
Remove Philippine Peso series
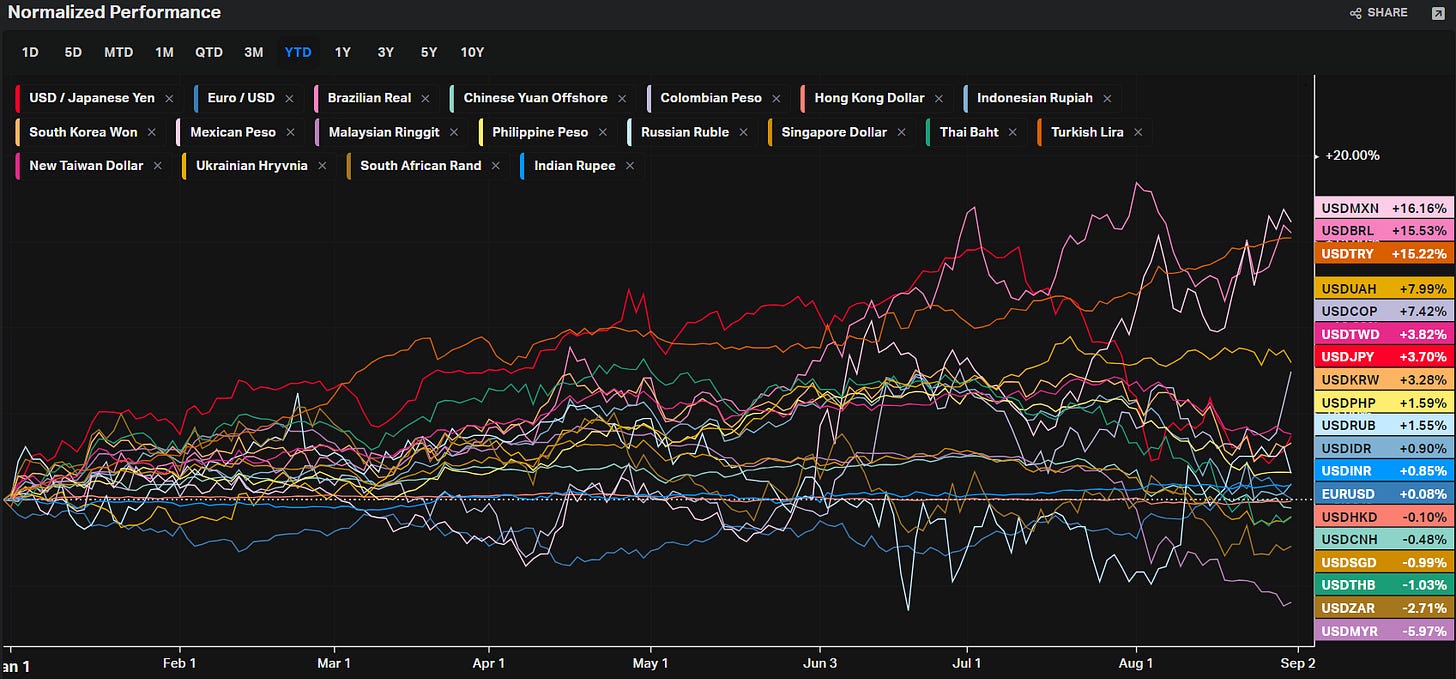coord(603,132)
